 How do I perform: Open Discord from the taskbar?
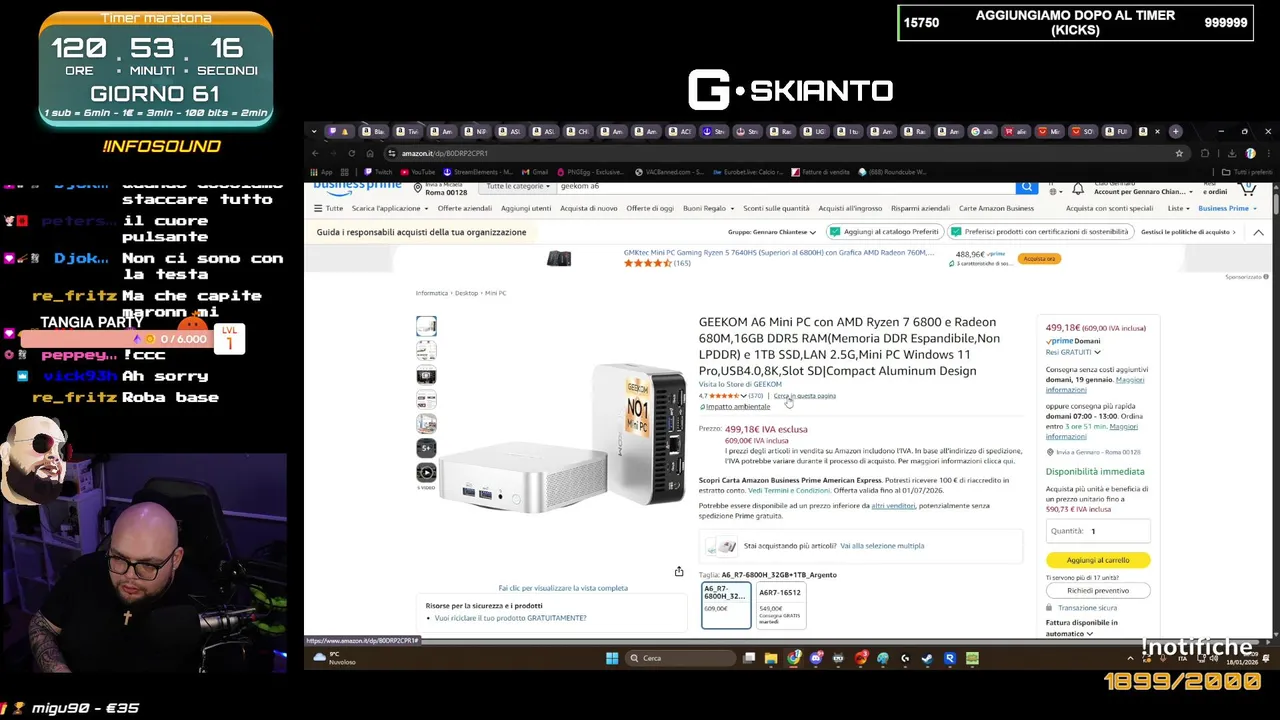[x=816, y=658]
